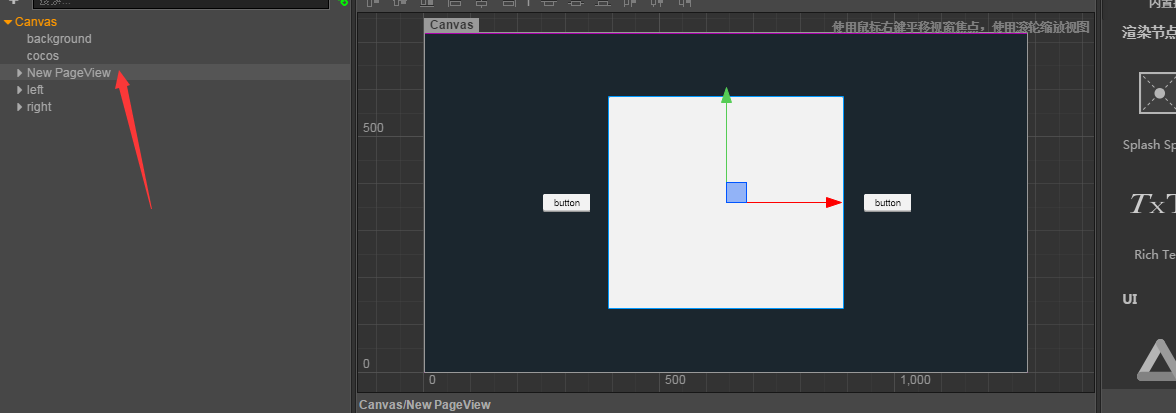Click the 渲染节点 section heading

coord(1149,32)
